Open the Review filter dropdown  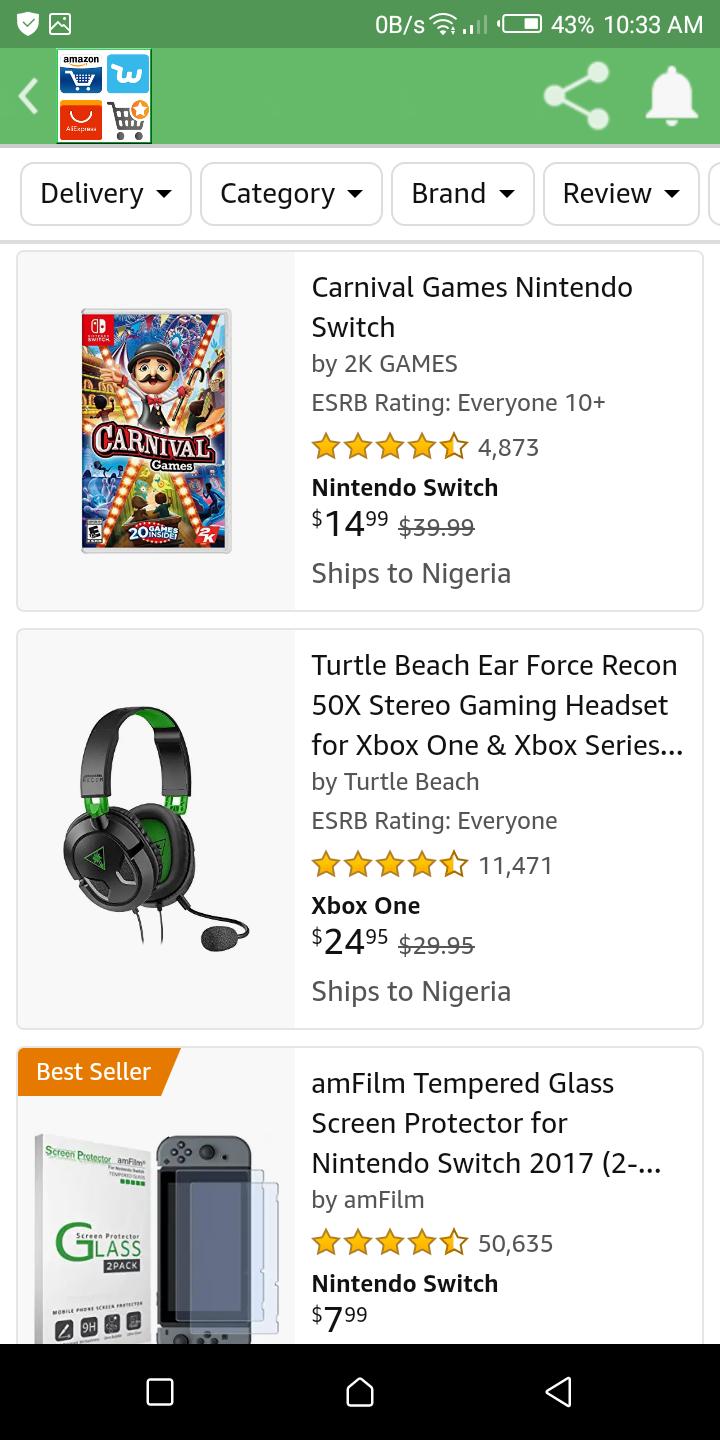click(621, 194)
